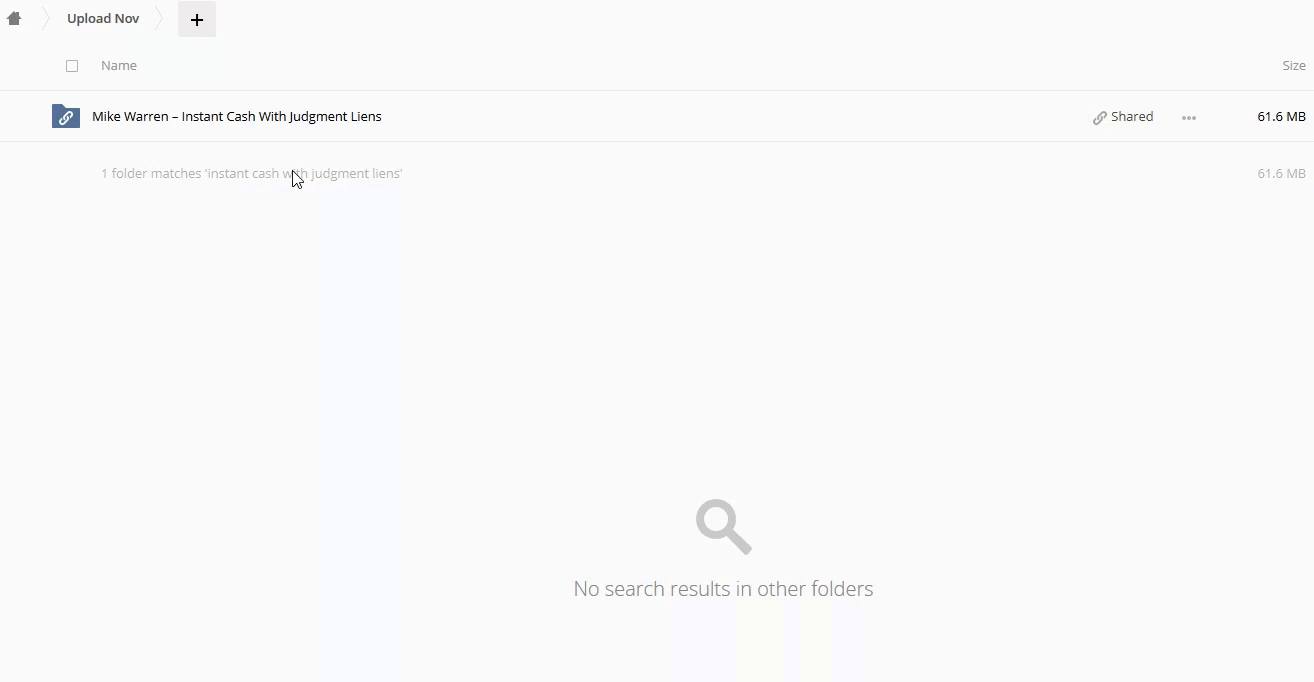The image size is (1314, 682).
Task: Go to the Home folder icon
Action: coord(14,18)
